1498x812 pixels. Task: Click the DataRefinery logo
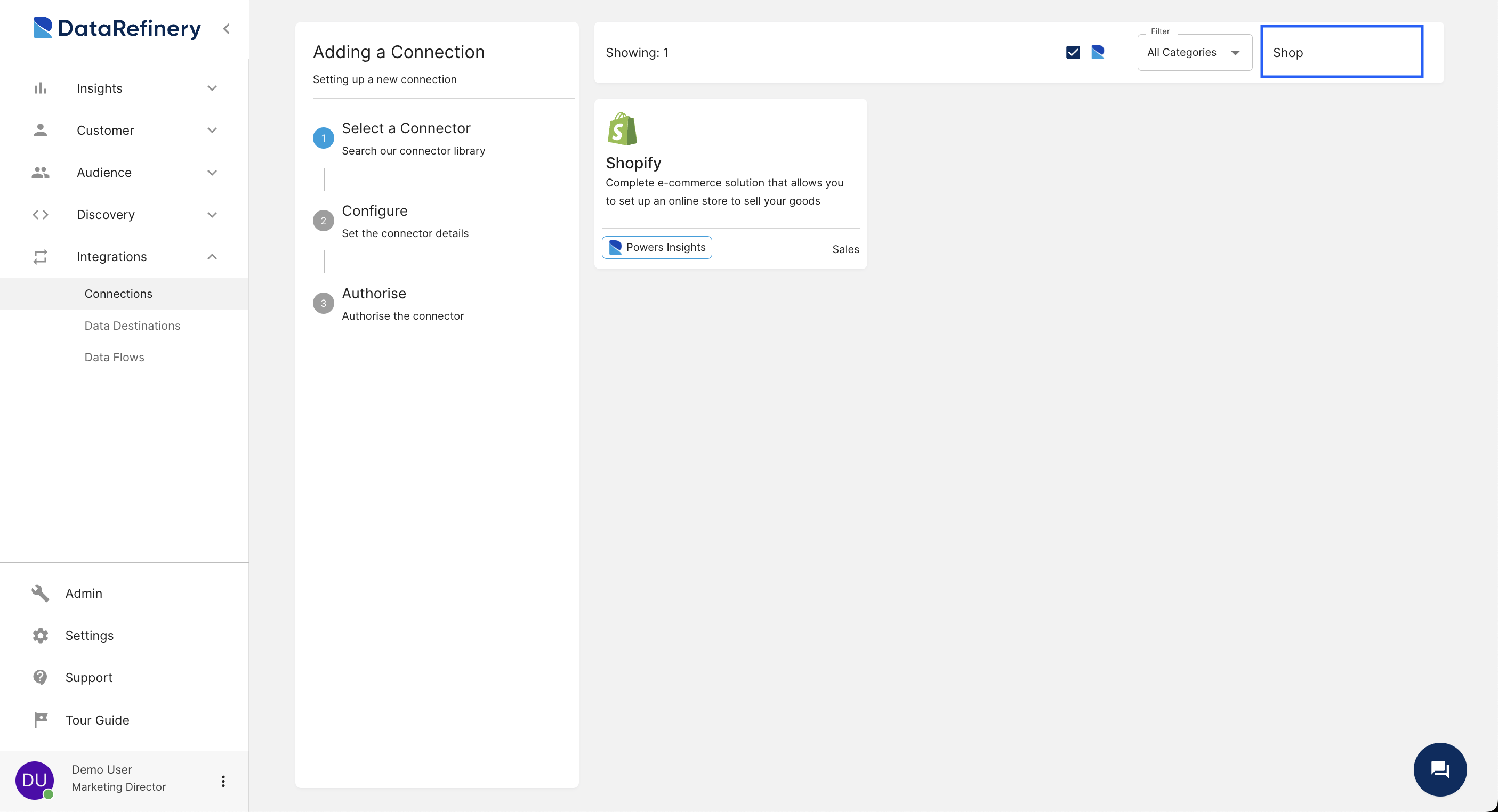coord(117,28)
